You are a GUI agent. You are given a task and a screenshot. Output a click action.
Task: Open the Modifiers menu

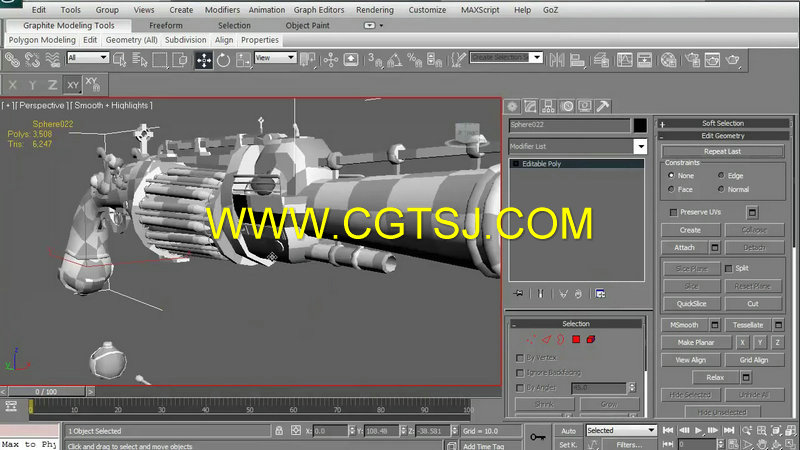[222, 10]
